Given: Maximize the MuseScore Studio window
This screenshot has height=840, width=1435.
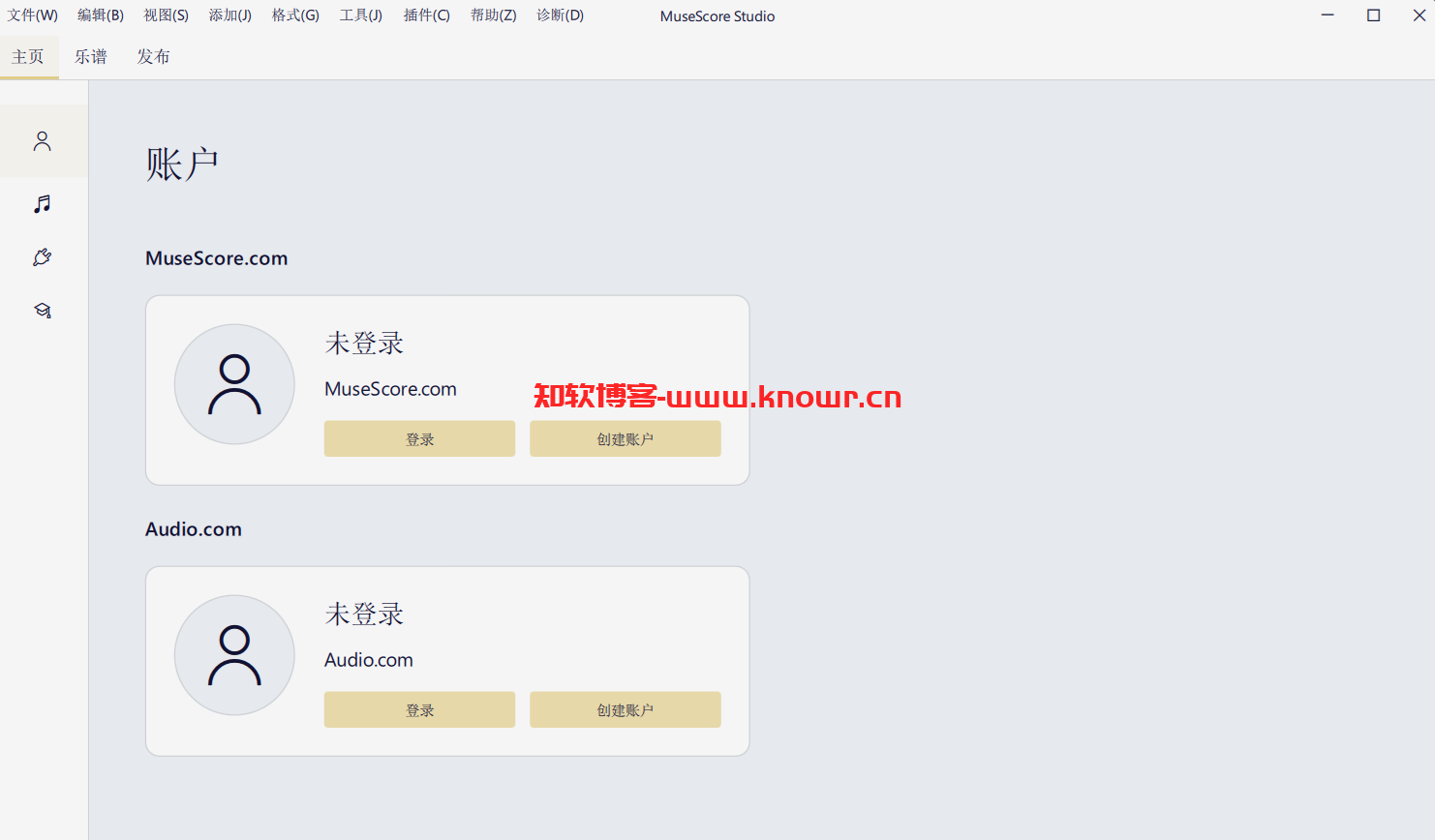Looking at the screenshot, I should (x=1373, y=15).
